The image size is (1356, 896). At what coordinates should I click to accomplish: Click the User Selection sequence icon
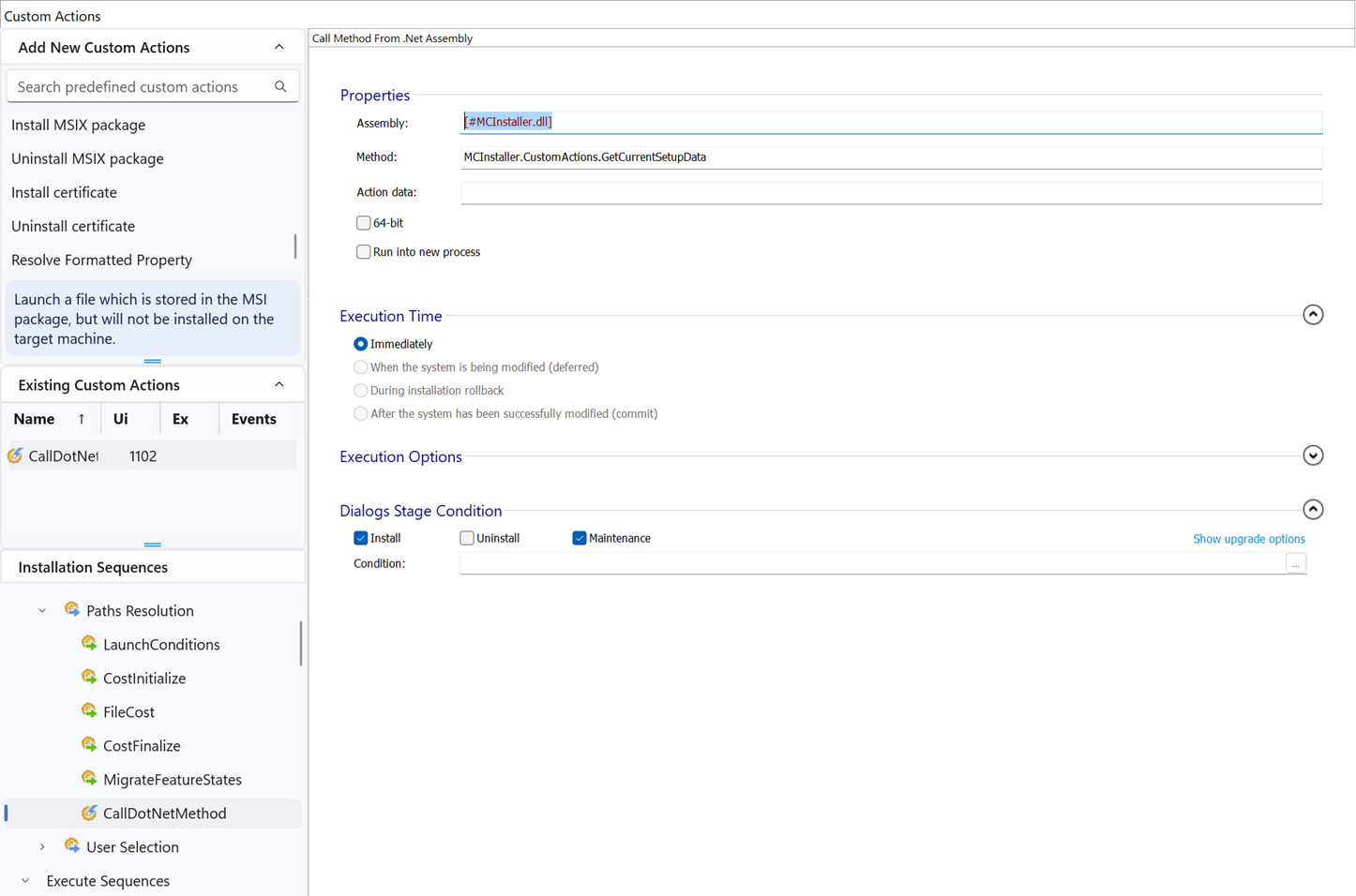coord(72,846)
